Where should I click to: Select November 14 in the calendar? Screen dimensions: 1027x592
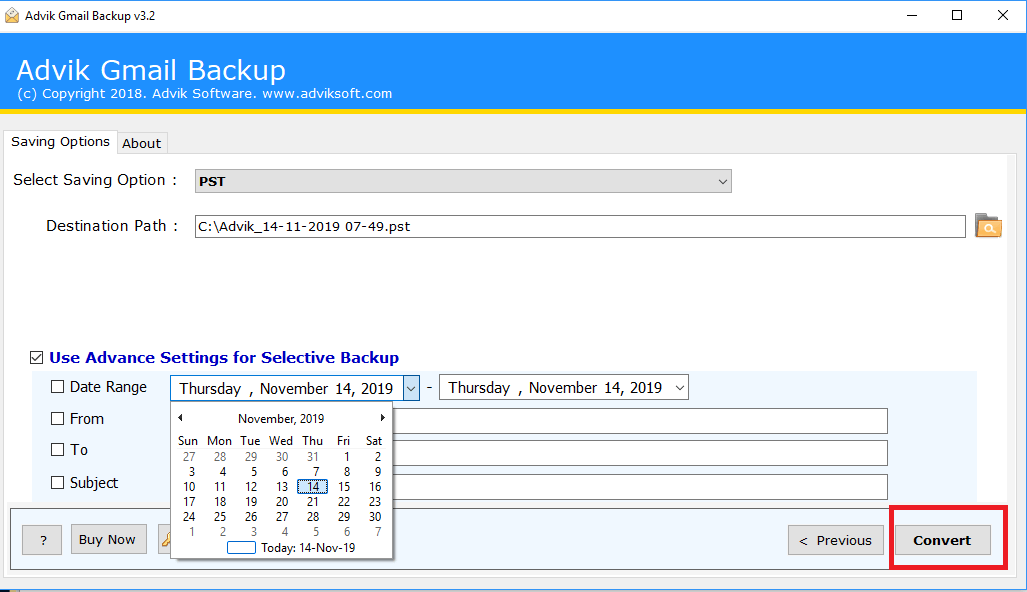pos(313,487)
